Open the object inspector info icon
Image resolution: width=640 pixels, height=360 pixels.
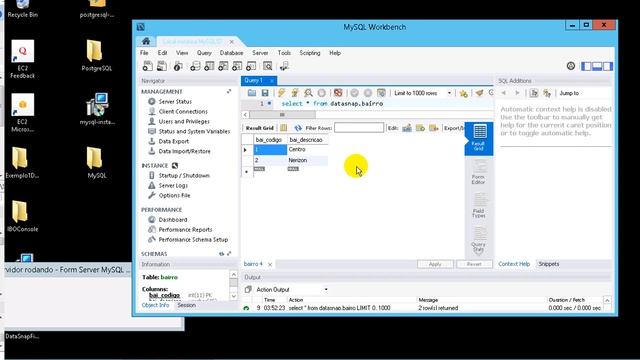[178, 66]
